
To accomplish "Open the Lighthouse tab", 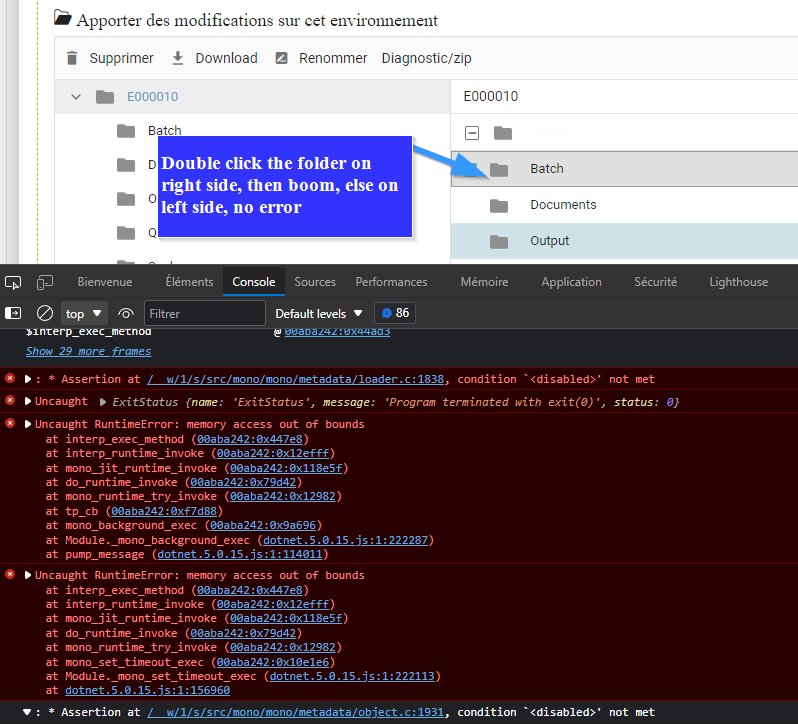I will tap(738, 282).
